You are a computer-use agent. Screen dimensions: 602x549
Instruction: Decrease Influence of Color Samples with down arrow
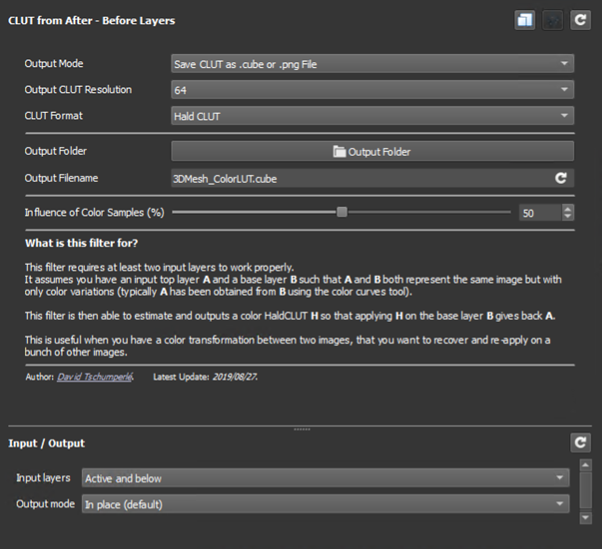(x=568, y=217)
